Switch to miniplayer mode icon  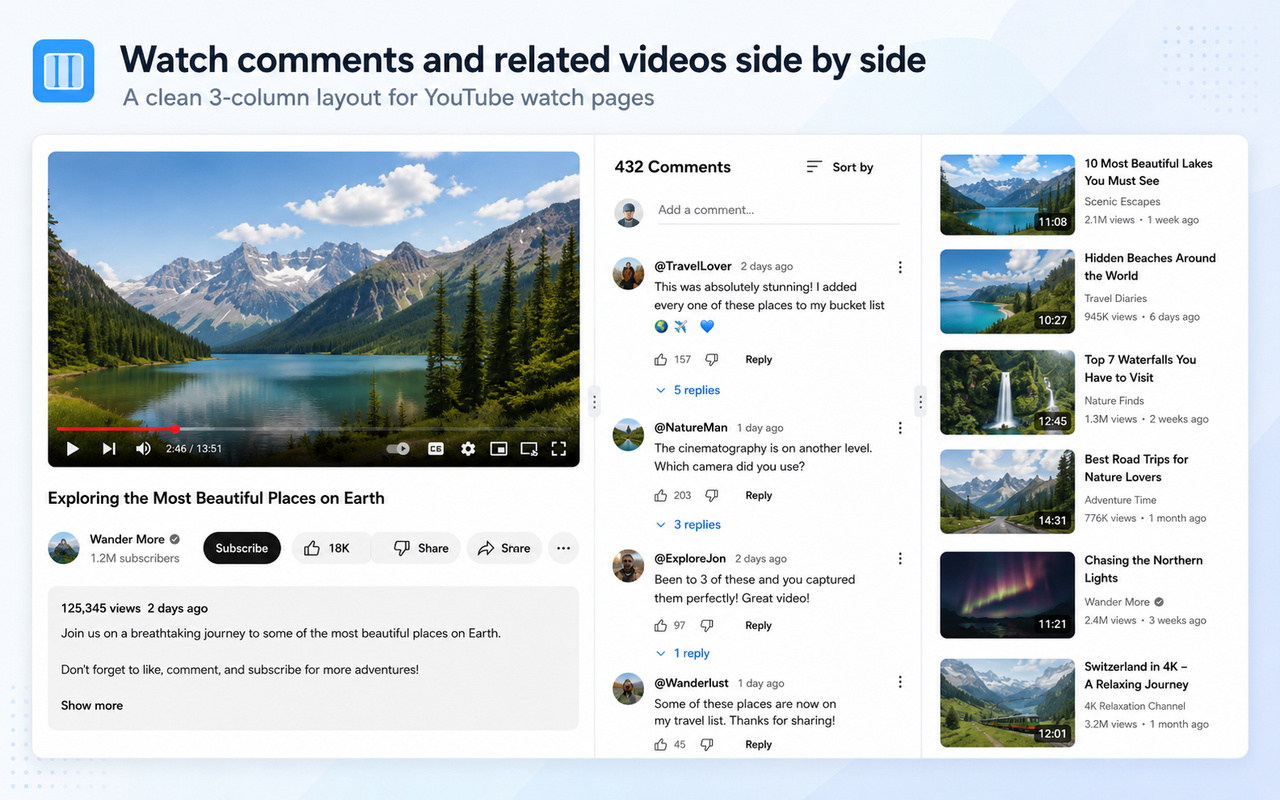pos(498,449)
